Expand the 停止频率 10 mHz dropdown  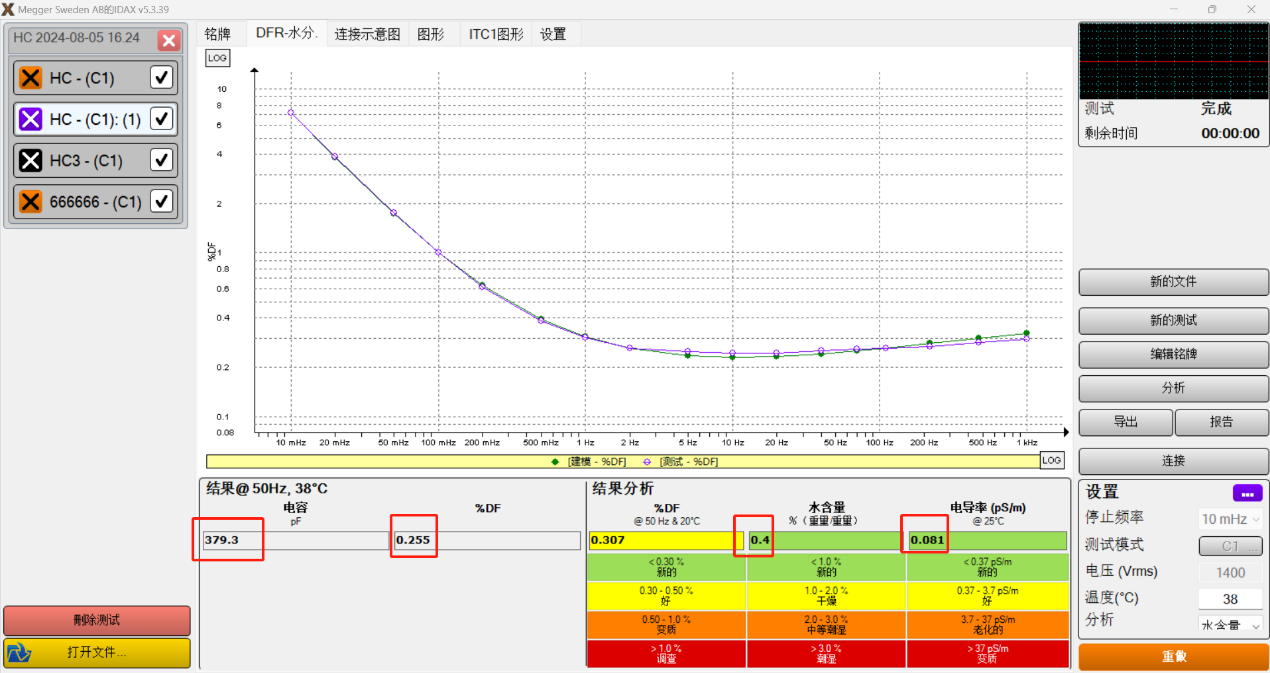[1230, 519]
